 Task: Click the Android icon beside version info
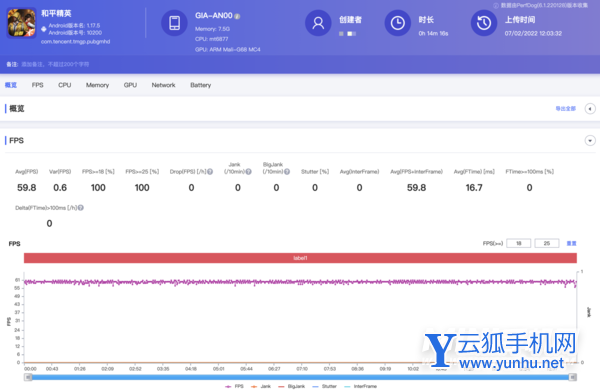click(x=44, y=29)
